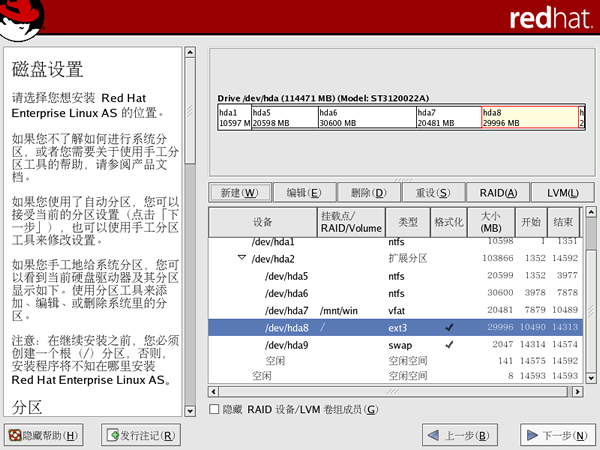
Task: Click the Reset (重设) button
Action: coord(433,192)
